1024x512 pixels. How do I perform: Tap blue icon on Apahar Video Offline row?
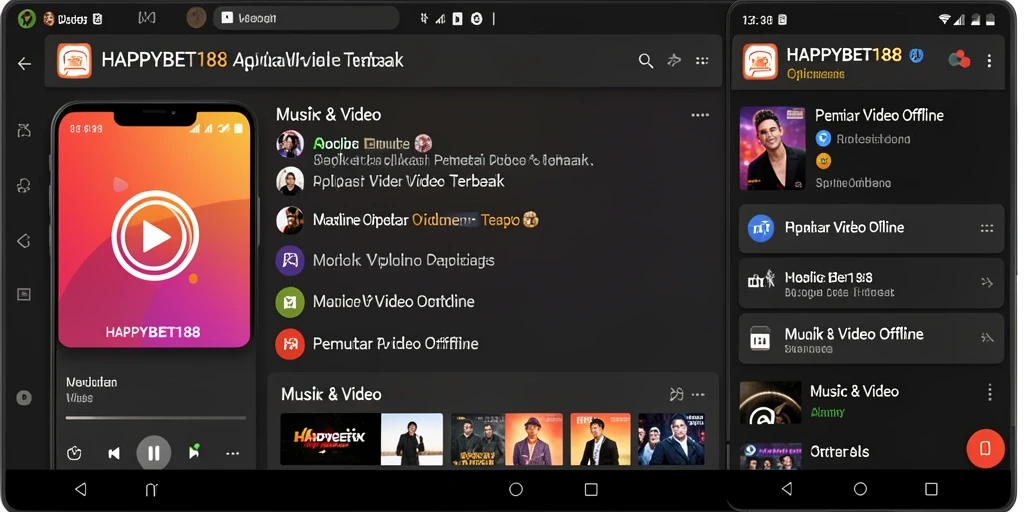tap(760, 228)
